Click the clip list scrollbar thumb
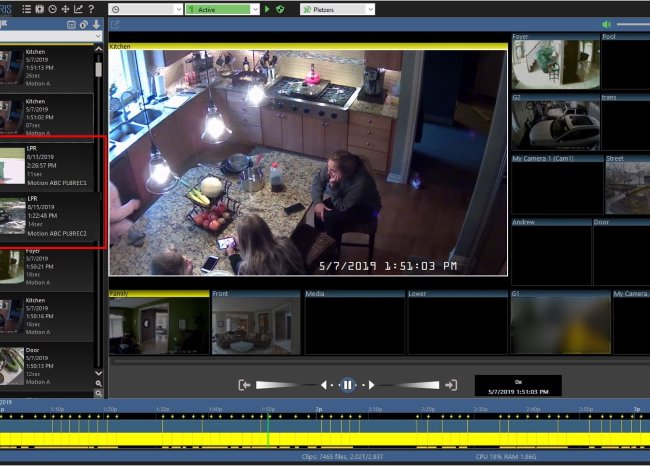Image resolution: width=650 pixels, height=466 pixels. pyautogui.click(x=99, y=69)
